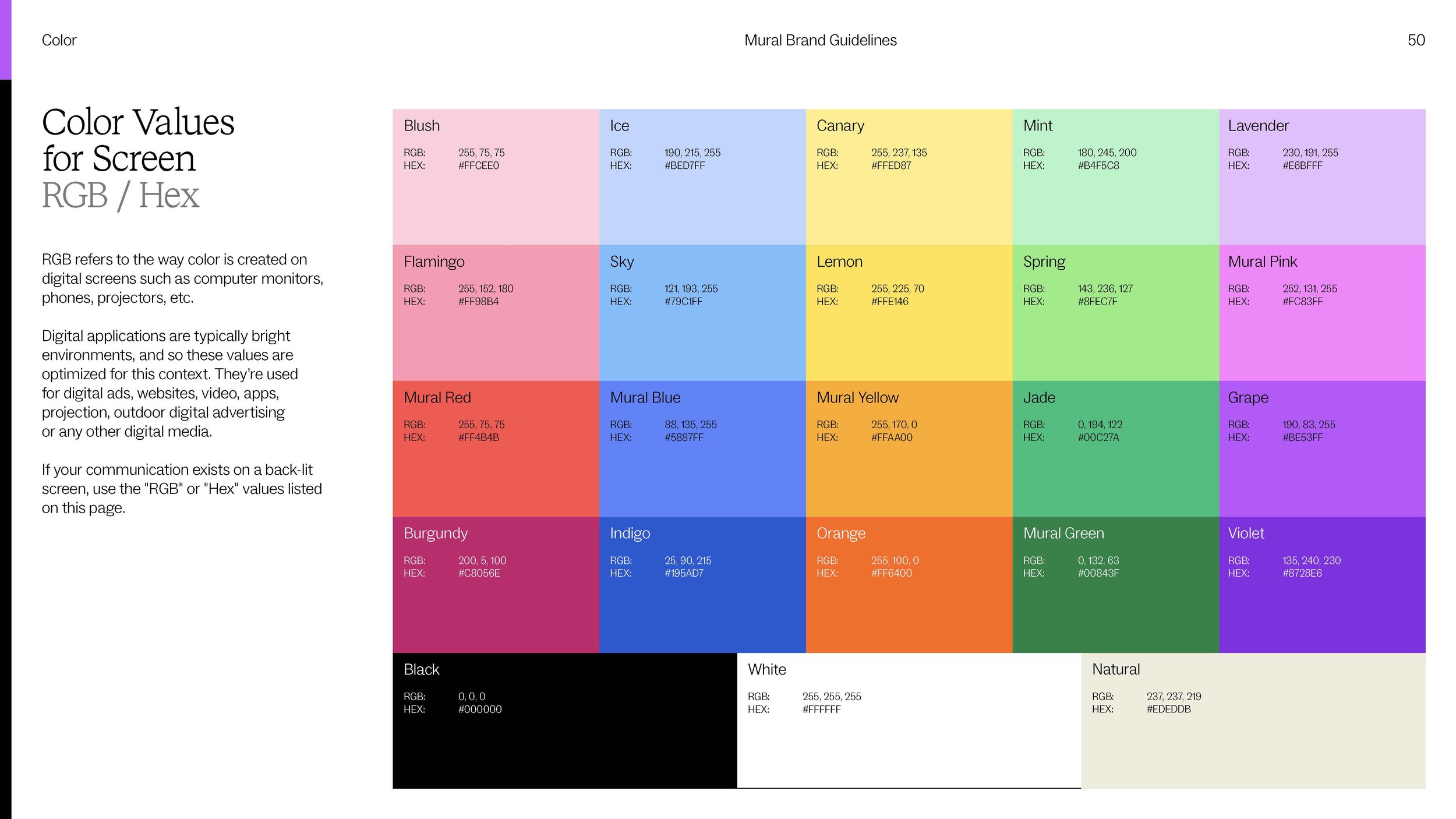Select hex code #195AD7
1456x819 pixels.
(684, 573)
